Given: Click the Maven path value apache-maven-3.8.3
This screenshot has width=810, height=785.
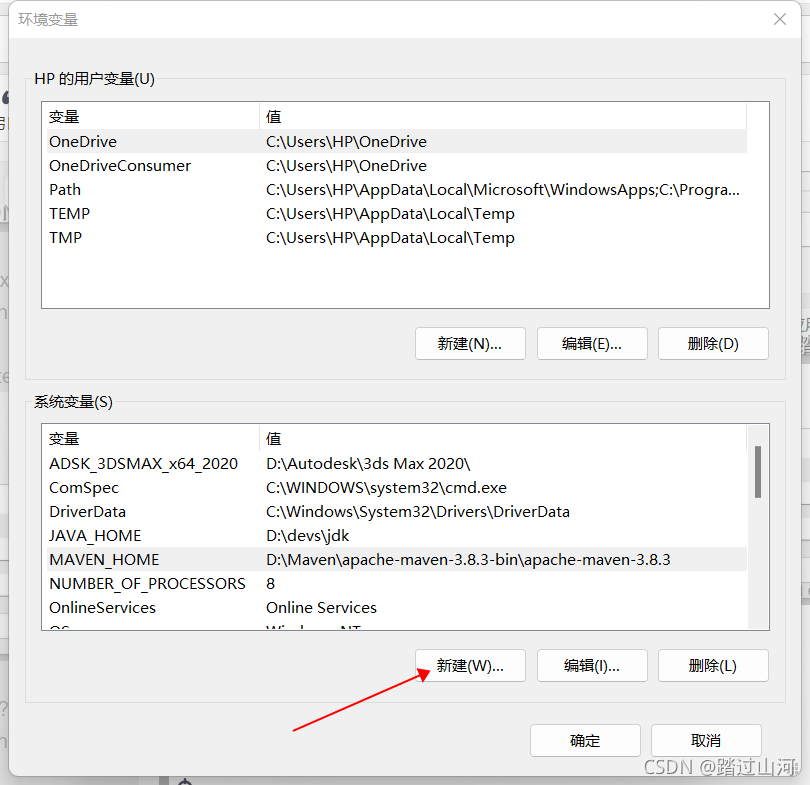Looking at the screenshot, I should (468, 560).
